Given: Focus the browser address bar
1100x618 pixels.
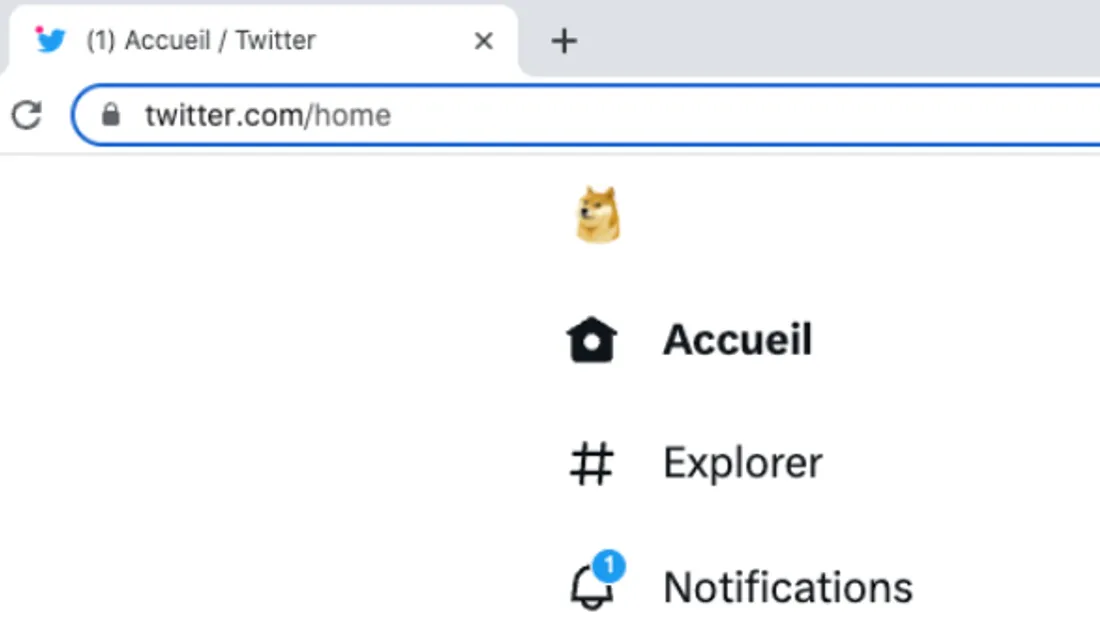Looking at the screenshot, I should coord(600,114).
